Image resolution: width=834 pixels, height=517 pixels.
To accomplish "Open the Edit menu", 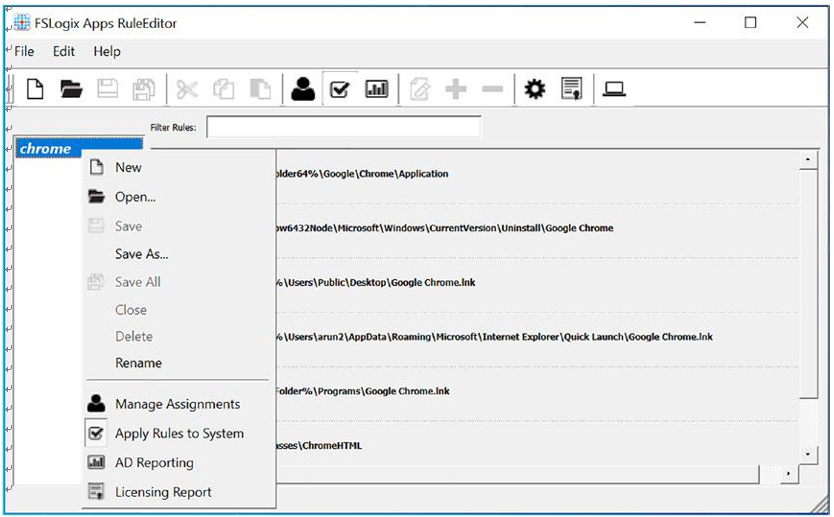I will [64, 52].
